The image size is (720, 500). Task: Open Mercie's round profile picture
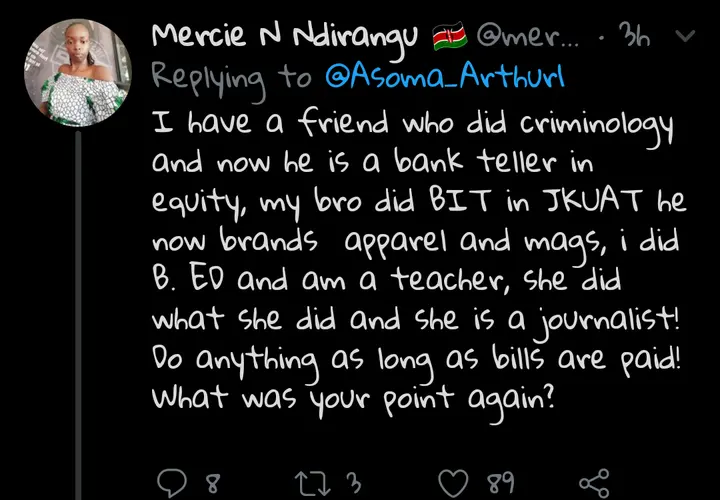[x=78, y=73]
